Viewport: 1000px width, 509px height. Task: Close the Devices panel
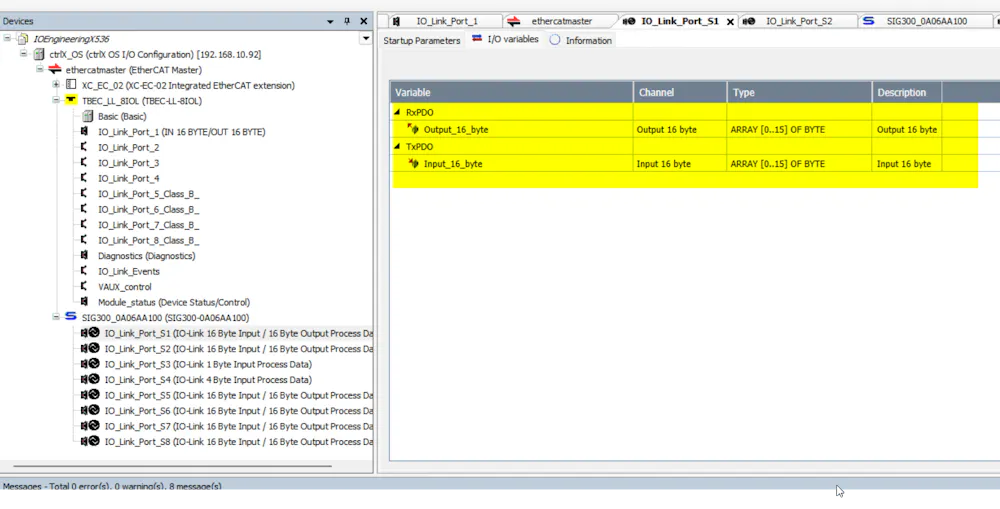(364, 21)
